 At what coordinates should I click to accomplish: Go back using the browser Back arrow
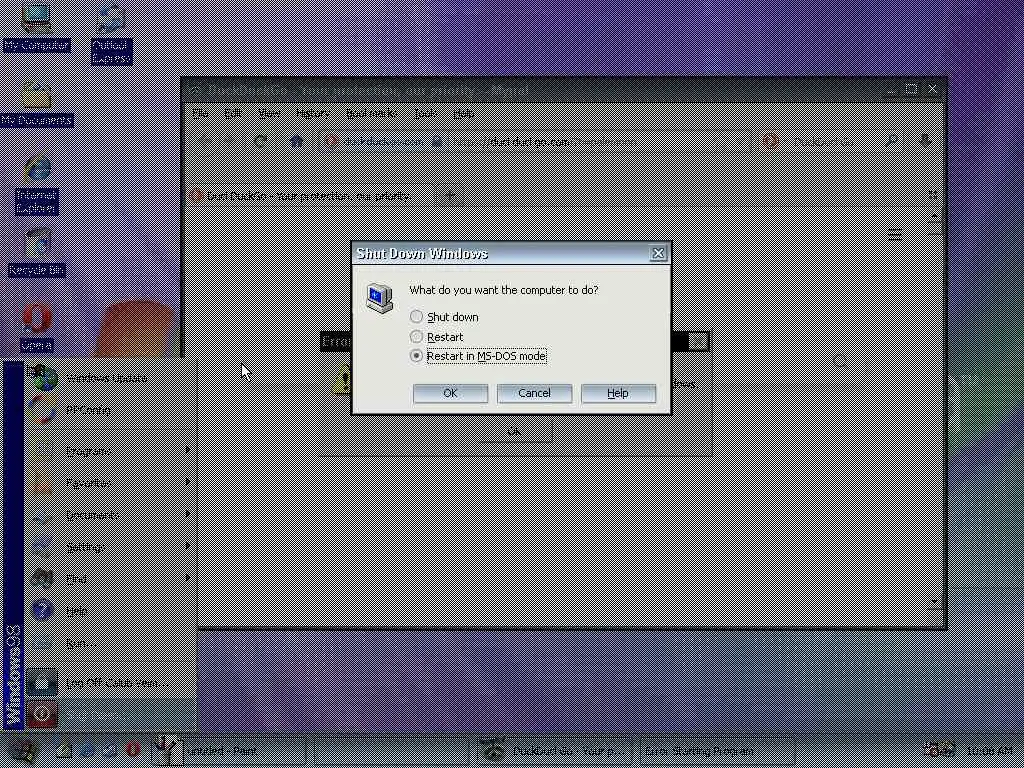(x=204, y=141)
